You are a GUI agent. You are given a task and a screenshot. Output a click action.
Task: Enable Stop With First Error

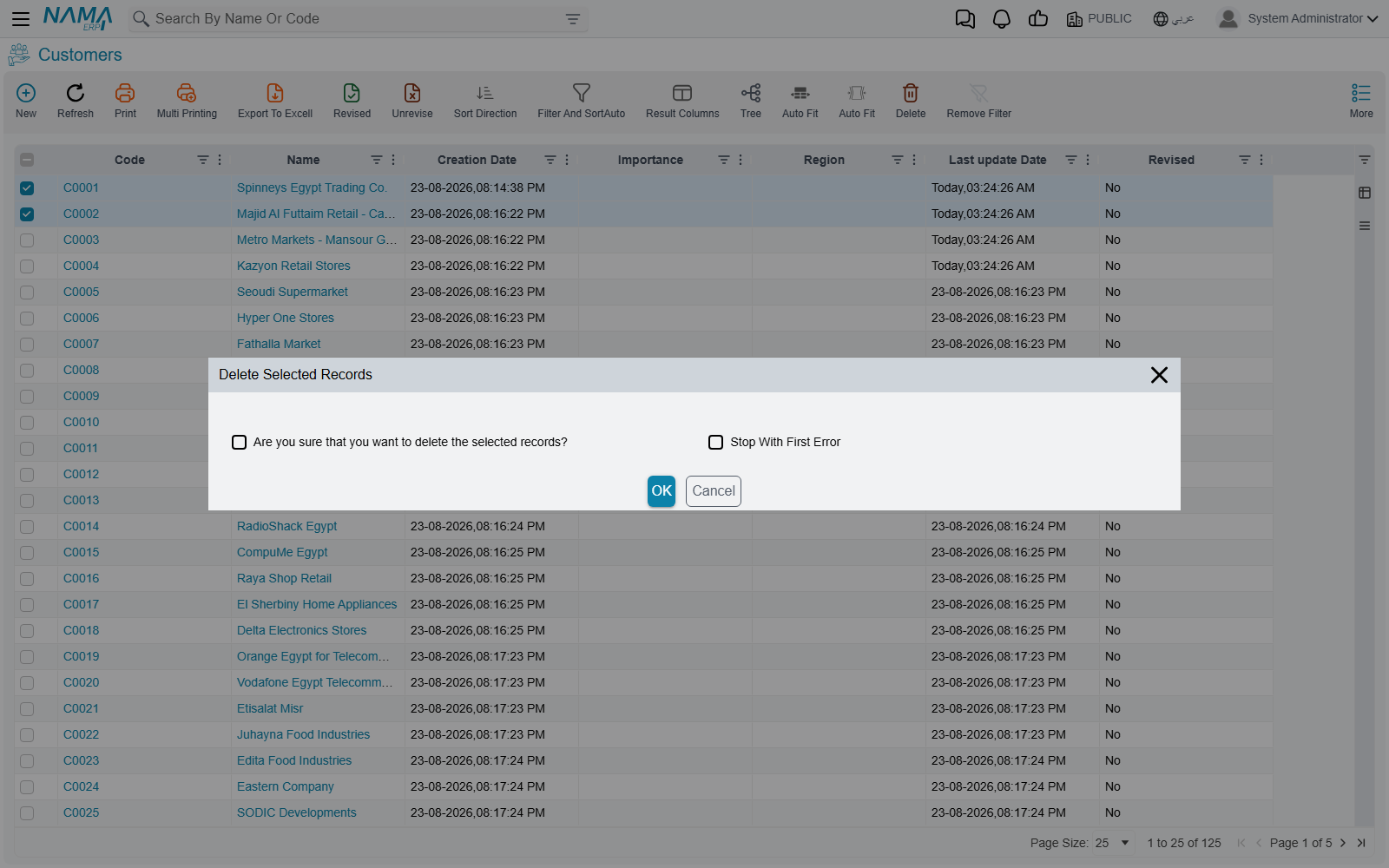tap(716, 443)
